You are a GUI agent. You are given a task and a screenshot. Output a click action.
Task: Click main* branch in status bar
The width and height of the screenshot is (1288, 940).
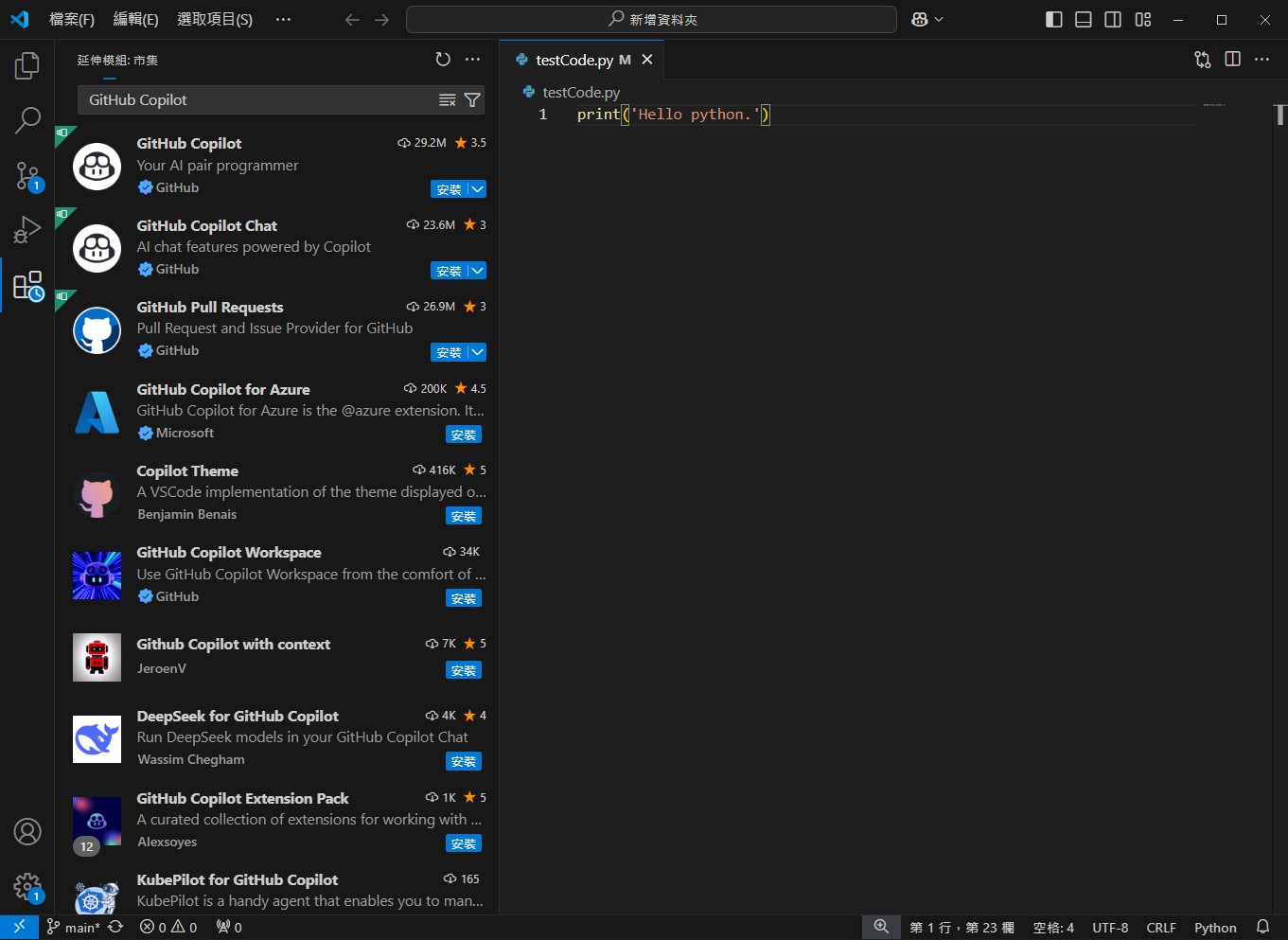pyautogui.click(x=74, y=928)
